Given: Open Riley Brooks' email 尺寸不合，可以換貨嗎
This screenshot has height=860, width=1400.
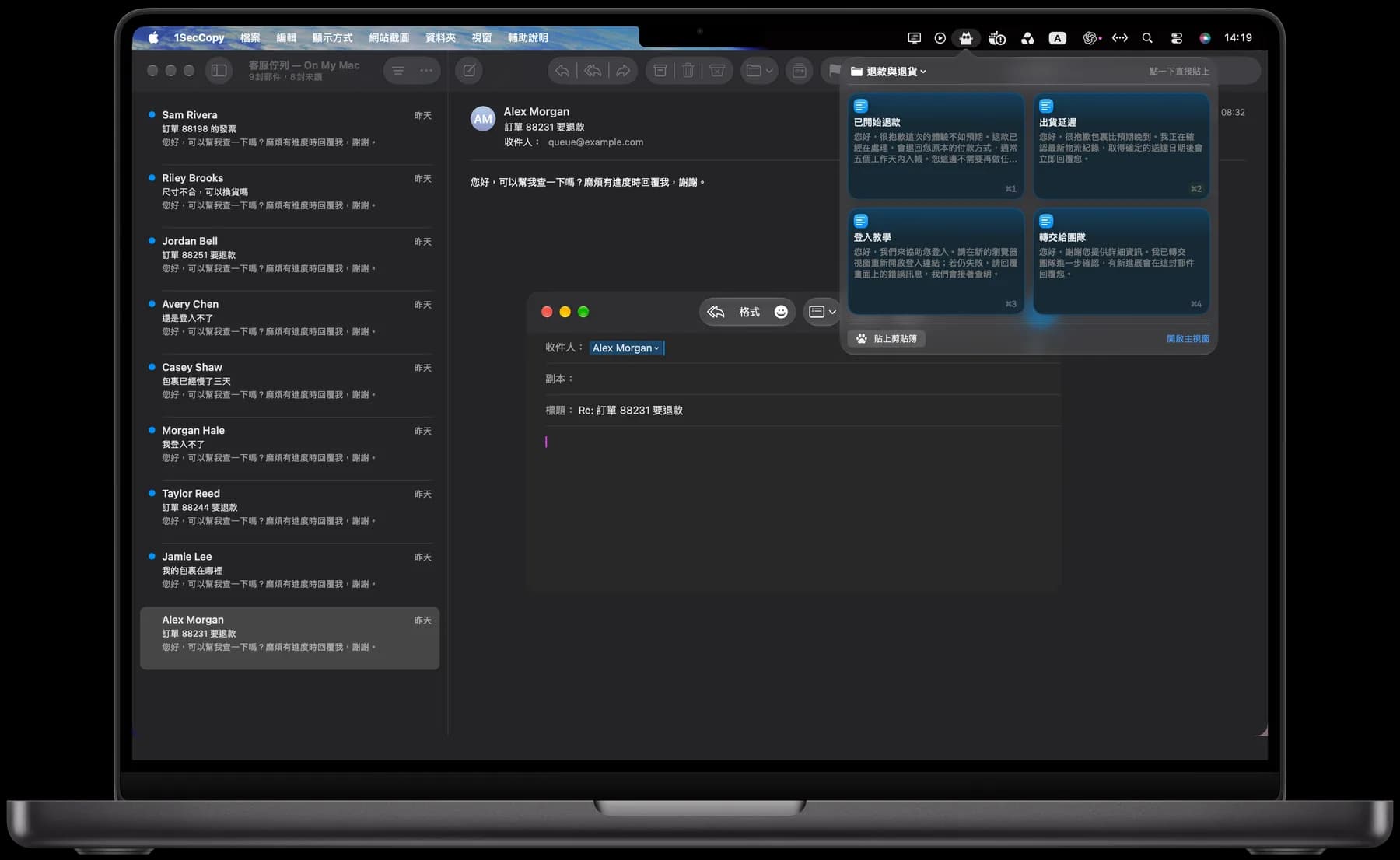Looking at the screenshot, I should (x=289, y=191).
